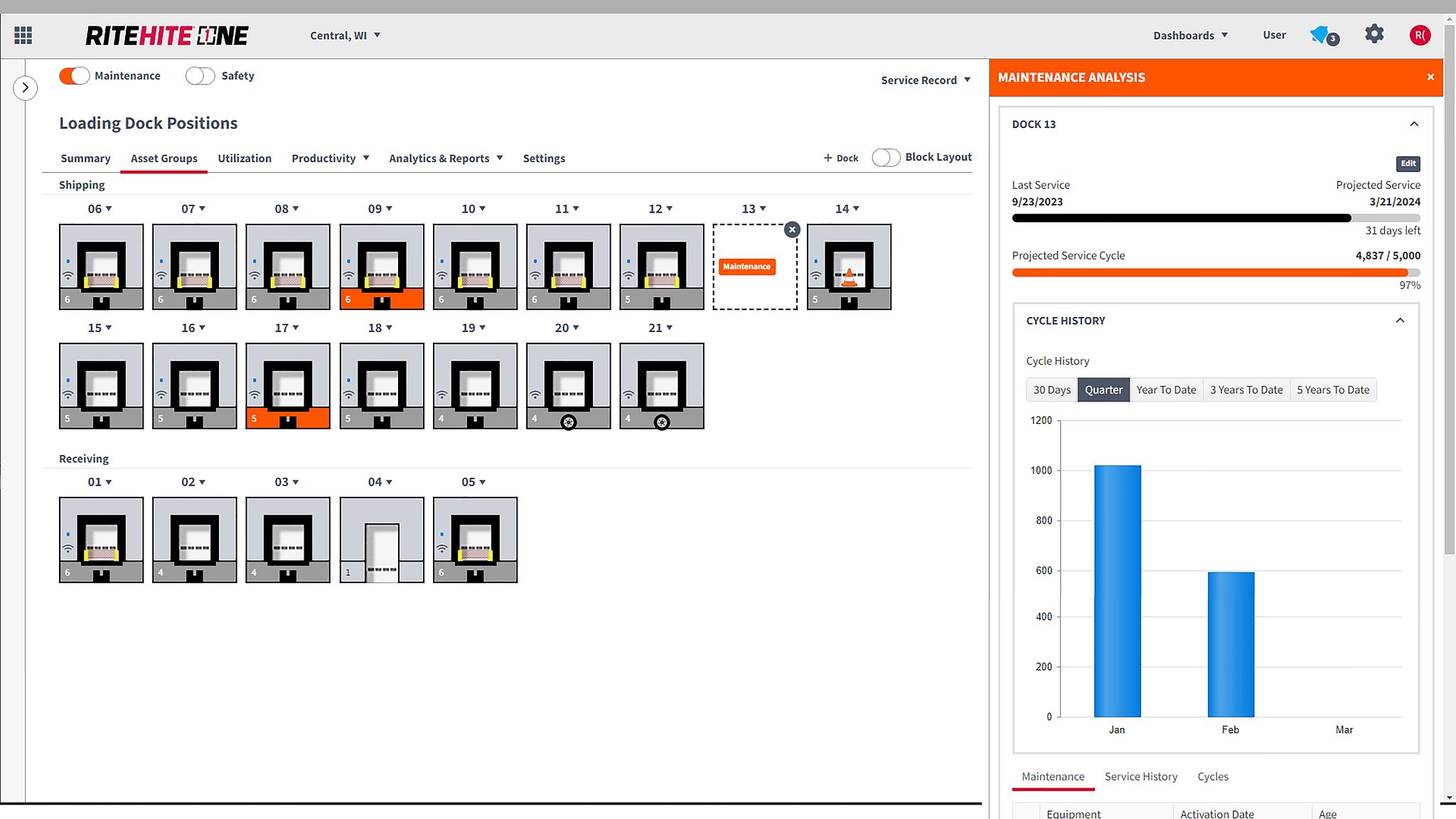This screenshot has height=819, width=1456.
Task: Drag the Projected Service Cycle progress bar
Action: click(x=1215, y=272)
